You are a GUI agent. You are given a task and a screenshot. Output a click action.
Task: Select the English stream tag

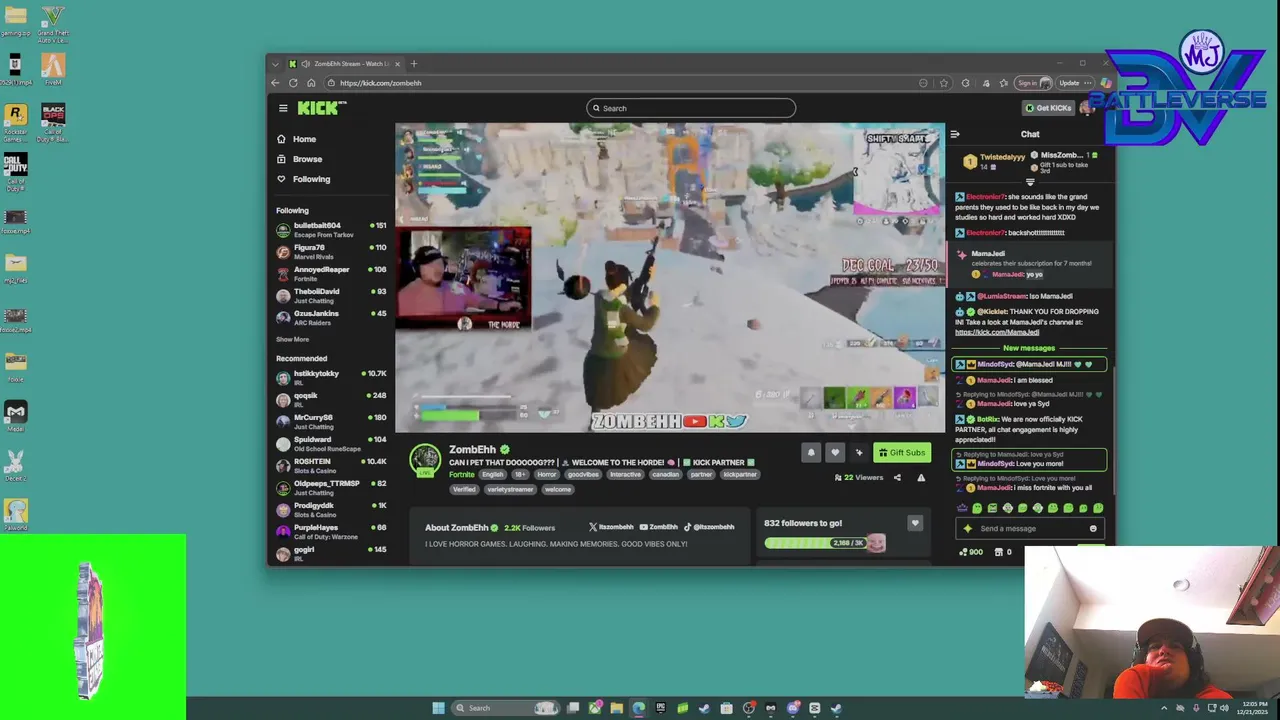coord(493,475)
